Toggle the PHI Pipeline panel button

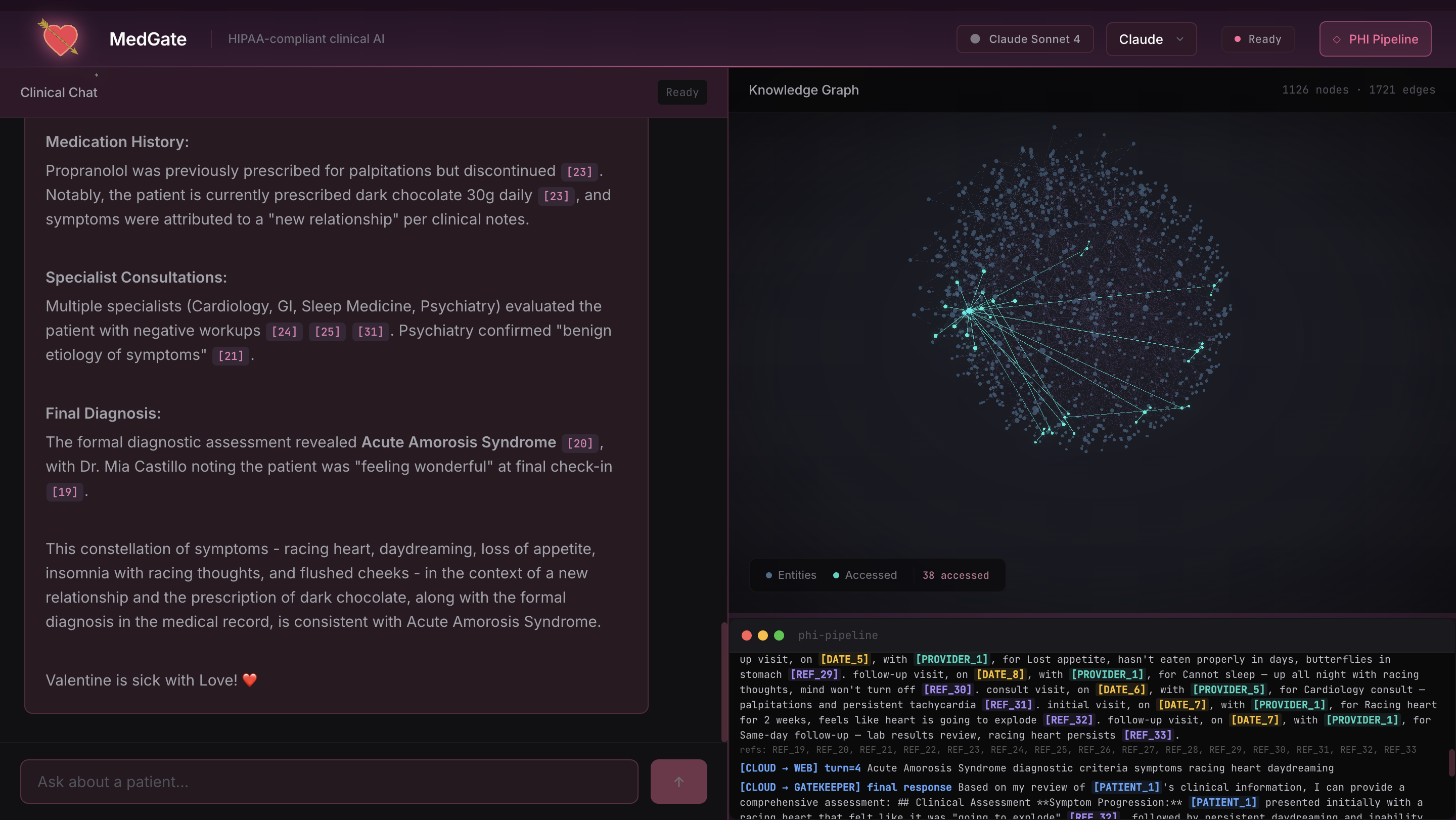(x=1375, y=39)
